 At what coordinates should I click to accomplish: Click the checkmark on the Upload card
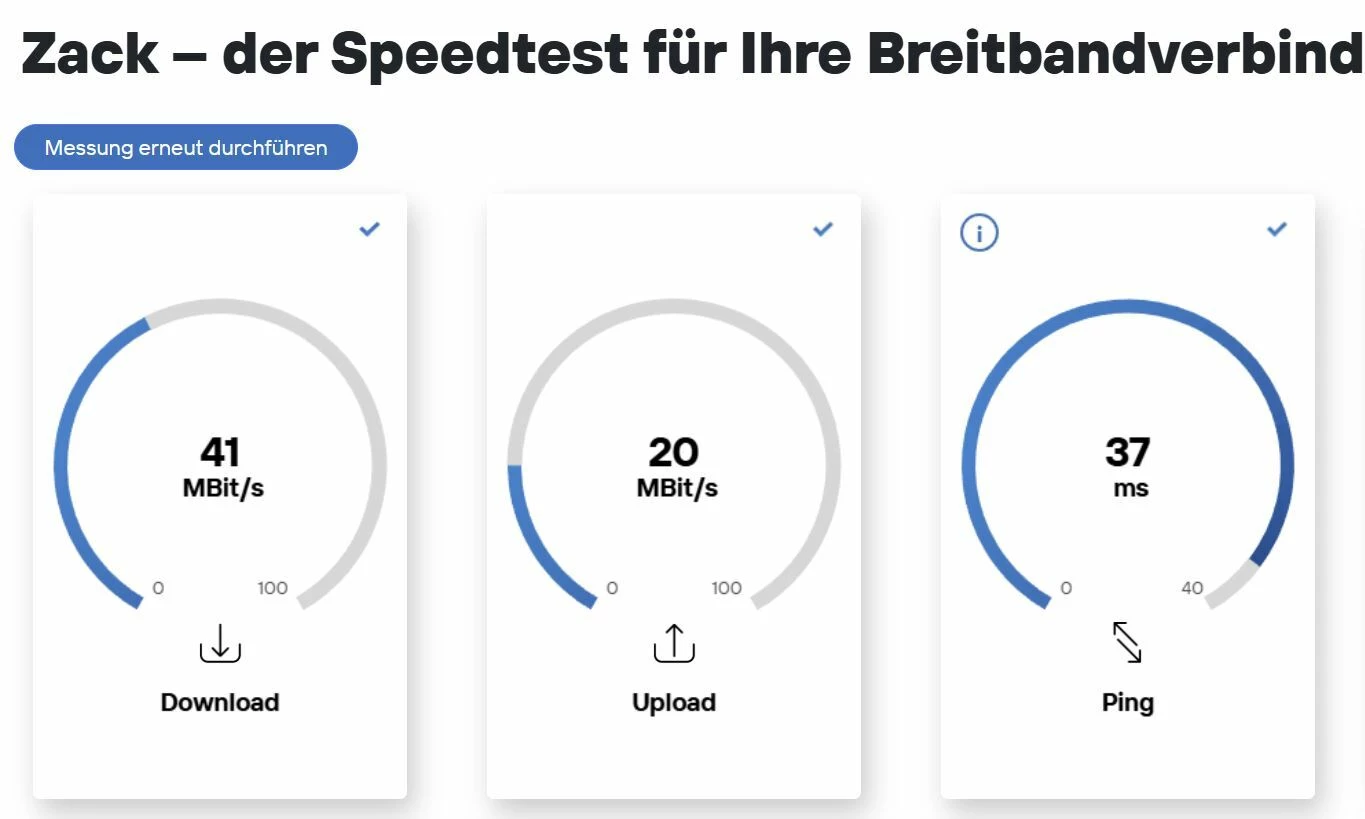click(x=823, y=229)
